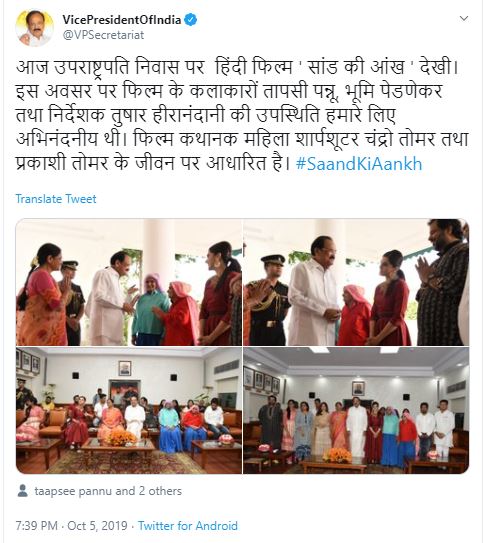Open the top-right photo with folded hands

pos(356,282)
